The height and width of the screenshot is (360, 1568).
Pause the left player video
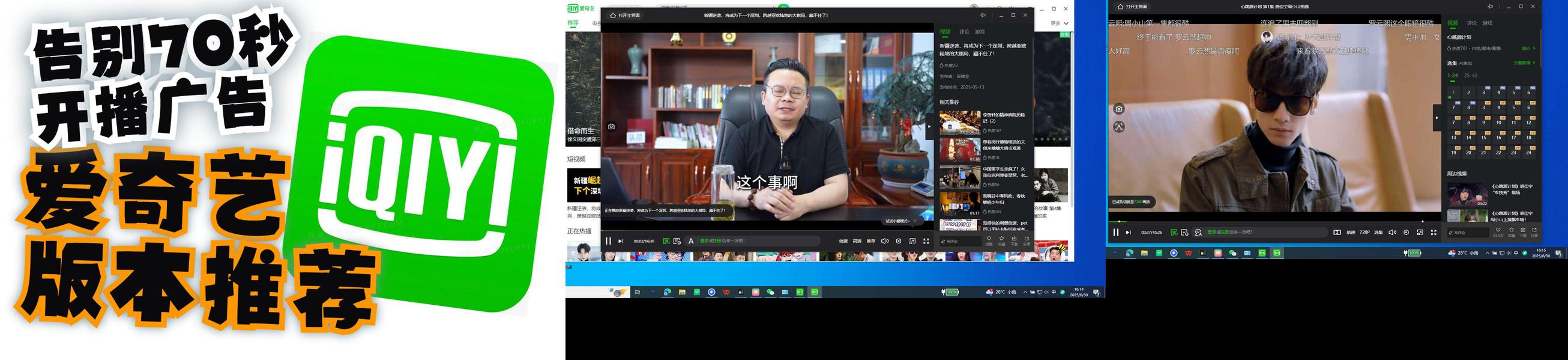coord(608,241)
